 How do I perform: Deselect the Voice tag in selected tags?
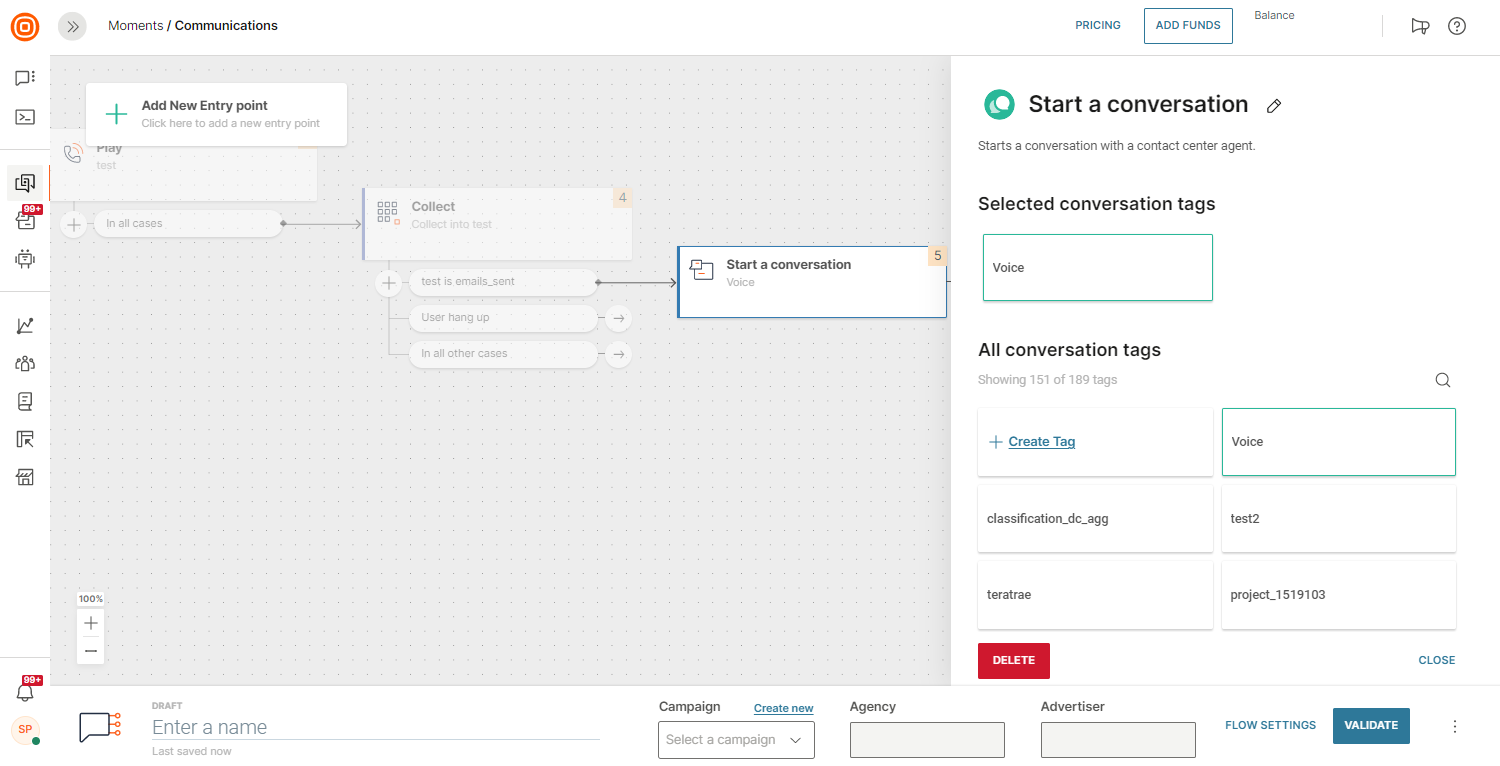pos(1097,268)
